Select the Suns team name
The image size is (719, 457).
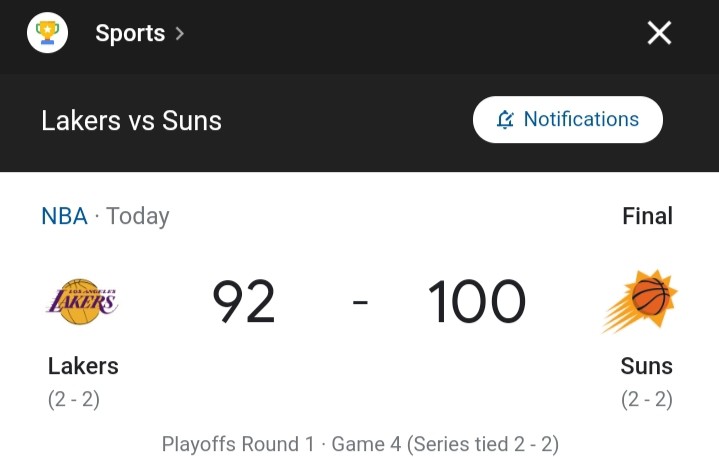(647, 366)
